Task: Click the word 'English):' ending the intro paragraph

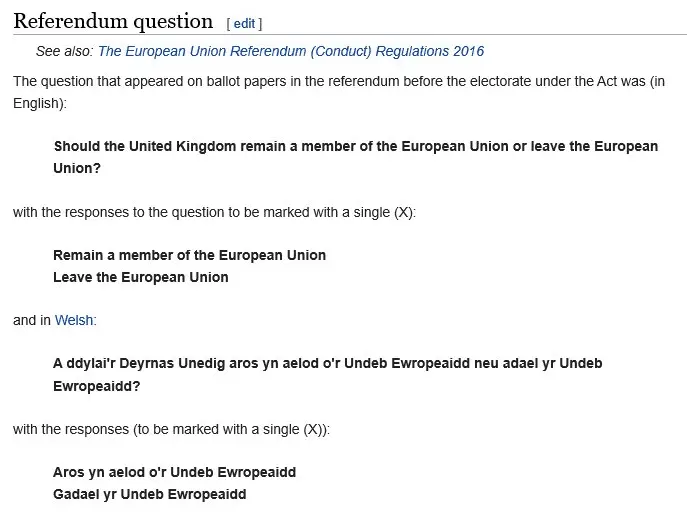Action: [x=39, y=102]
